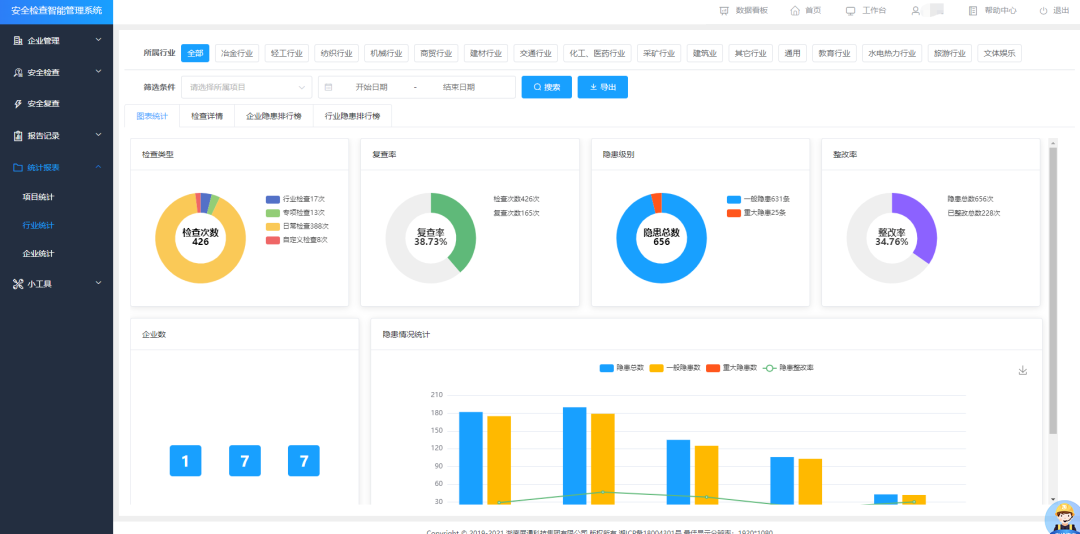The height and width of the screenshot is (534, 1080).
Task: Open the worker mascot assistant icon
Action: click(1061, 517)
